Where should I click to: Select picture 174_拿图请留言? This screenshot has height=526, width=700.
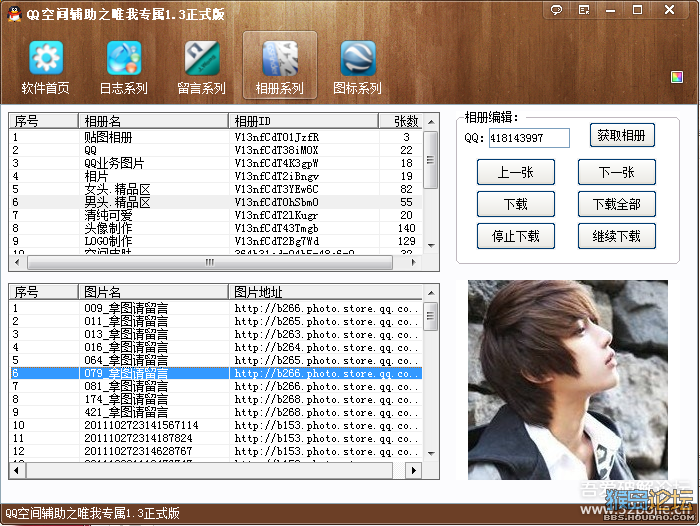216,399
